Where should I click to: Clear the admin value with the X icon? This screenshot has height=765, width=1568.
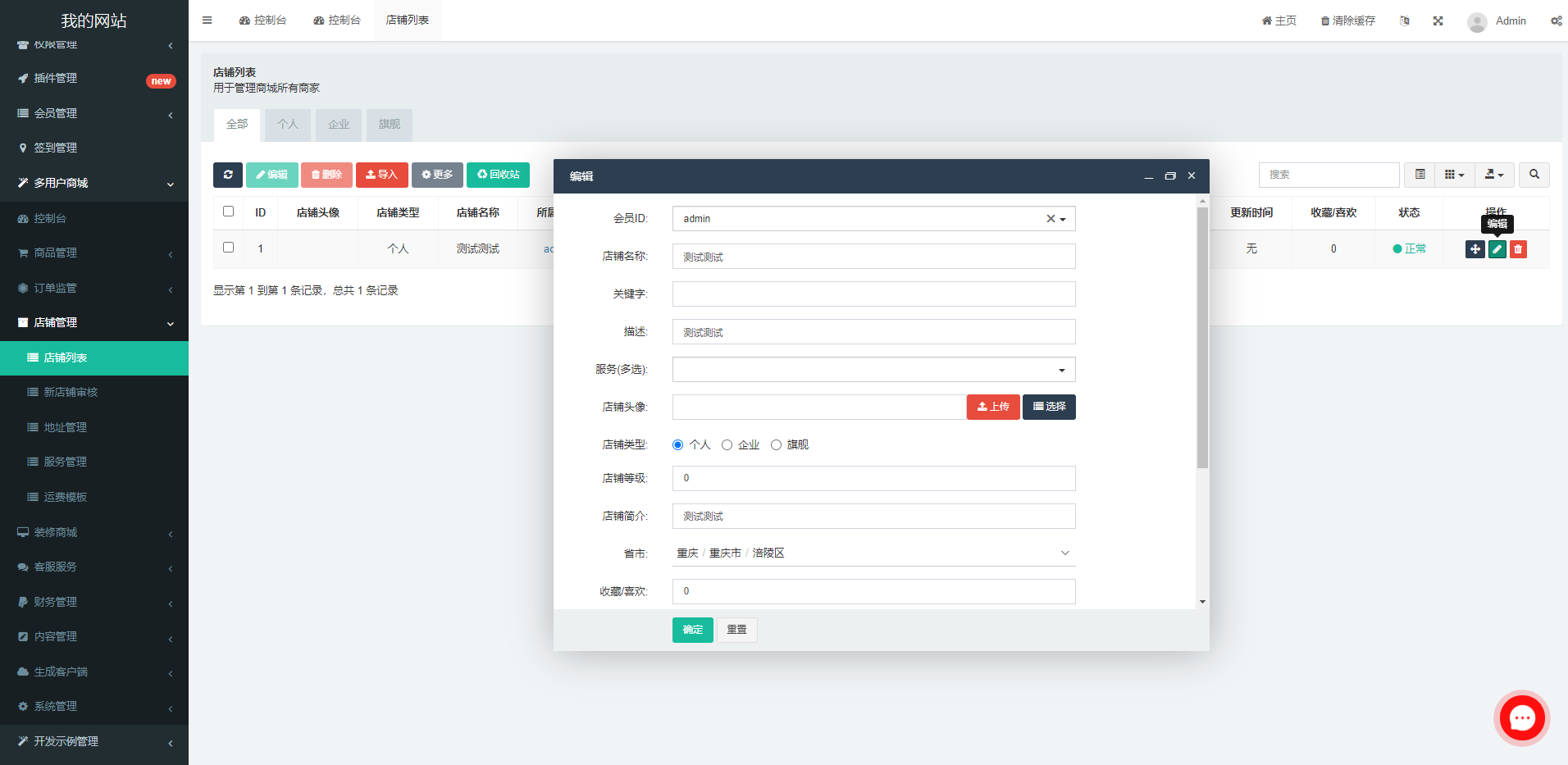tap(1051, 219)
